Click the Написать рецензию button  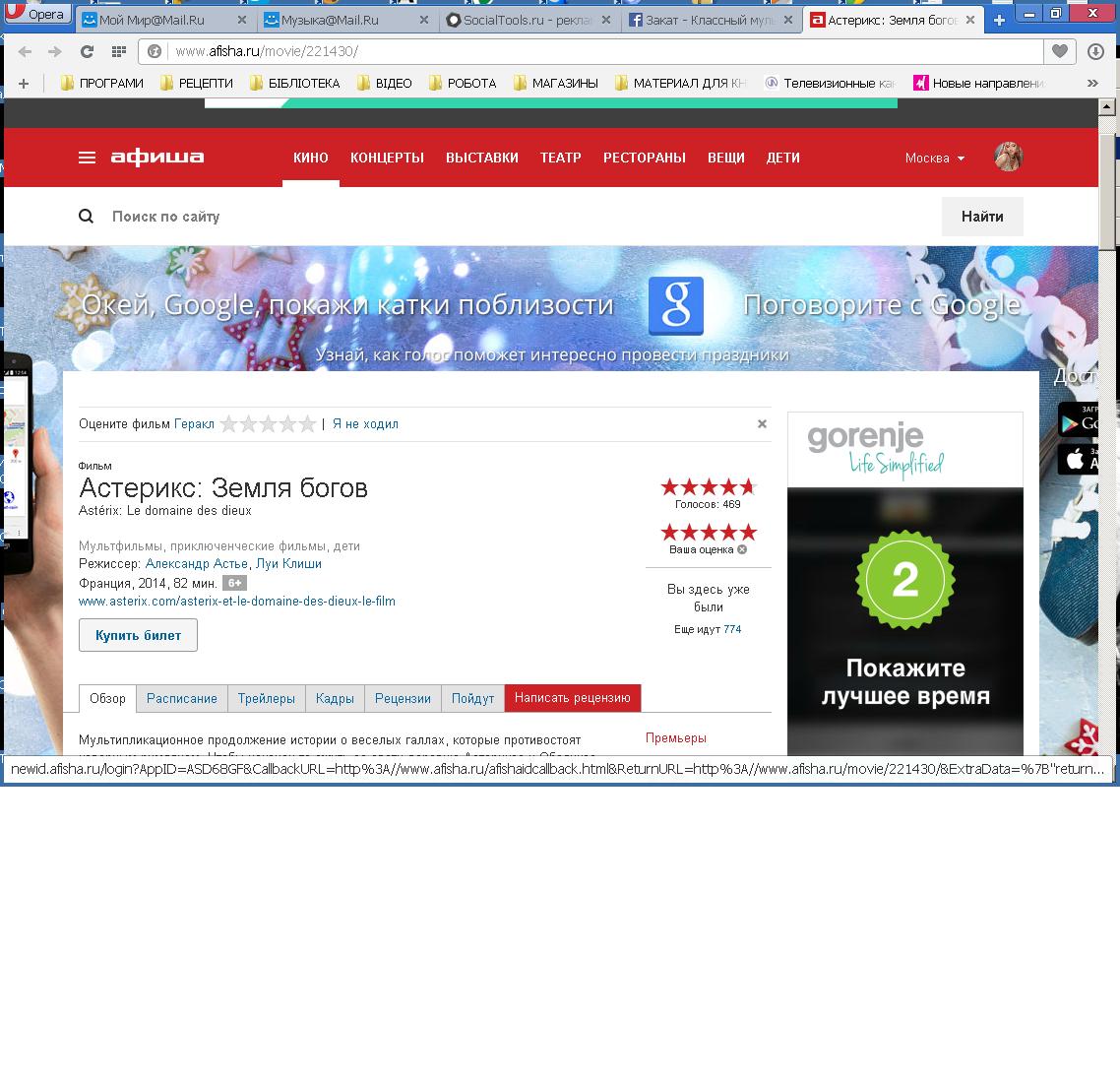click(x=572, y=698)
